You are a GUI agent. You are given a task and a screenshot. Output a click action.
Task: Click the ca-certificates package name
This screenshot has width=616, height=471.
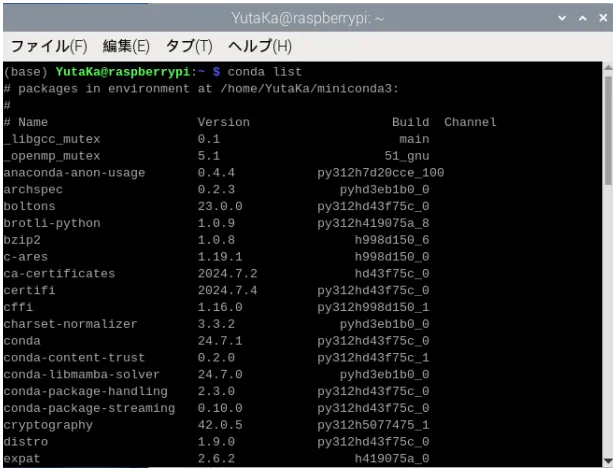59,273
